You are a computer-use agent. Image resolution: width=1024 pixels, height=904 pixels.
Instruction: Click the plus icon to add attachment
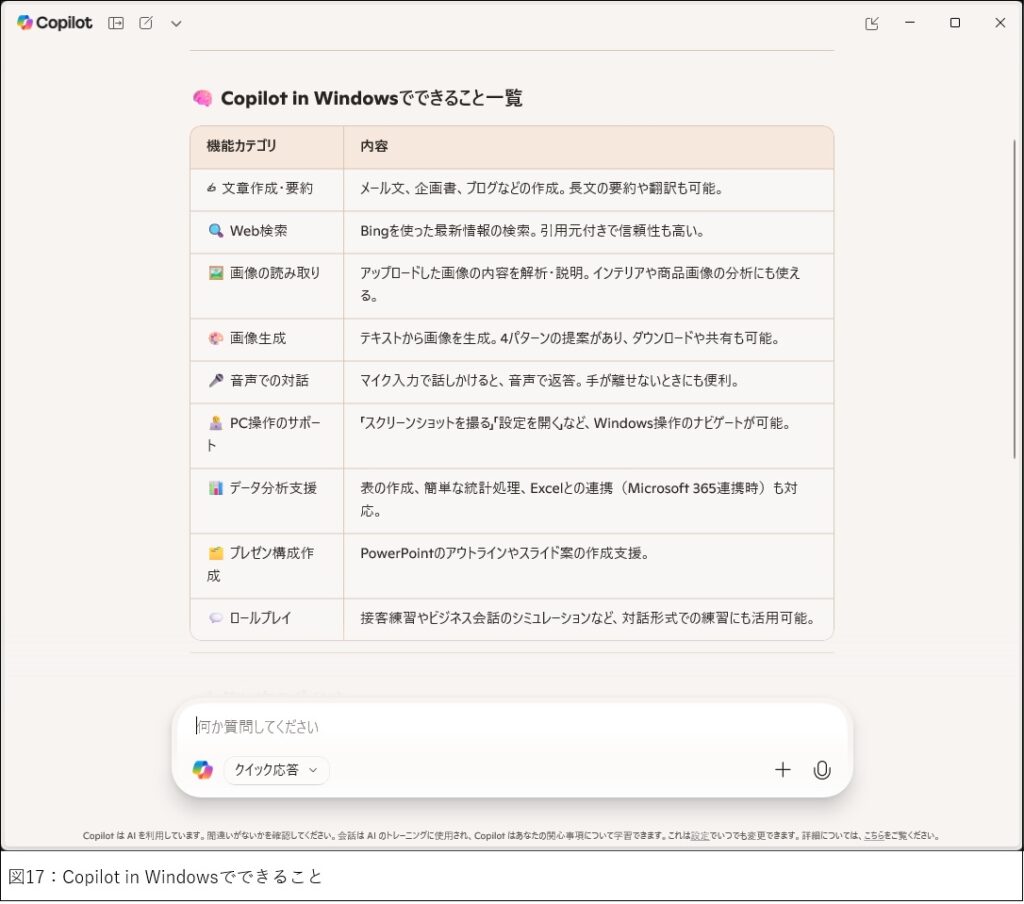pos(783,770)
